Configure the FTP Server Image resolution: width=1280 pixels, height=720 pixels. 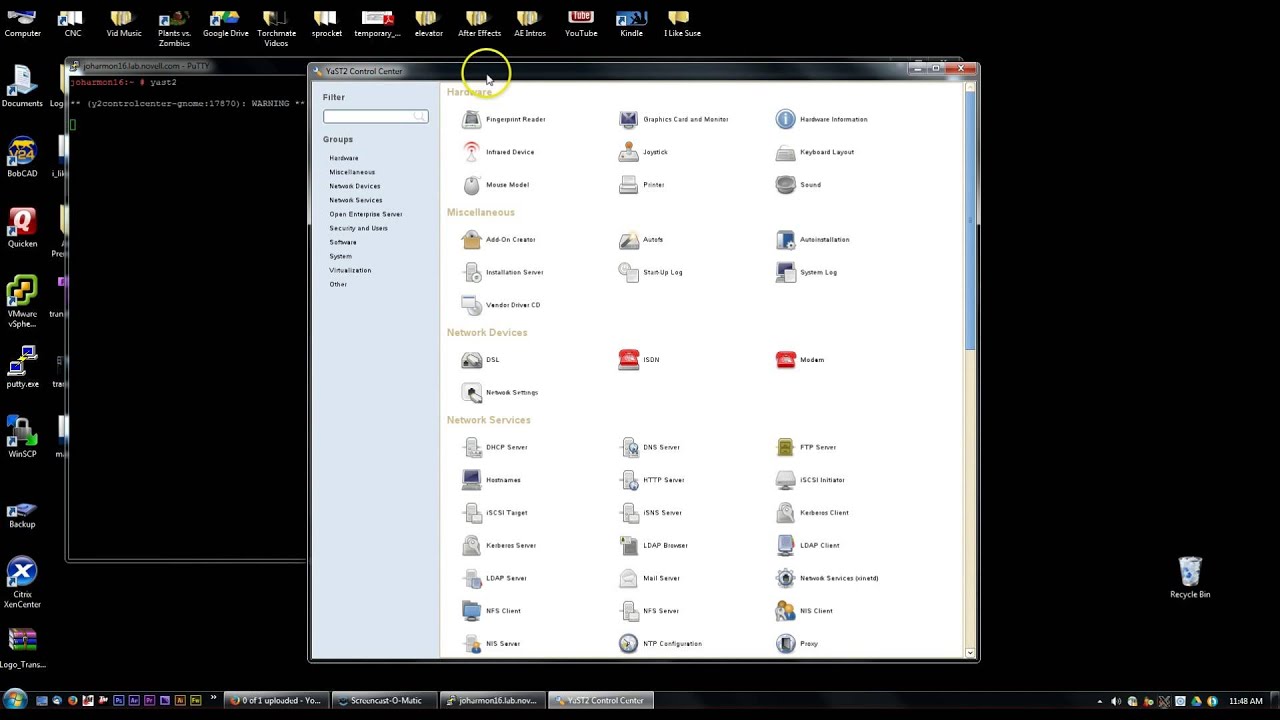coord(806,448)
